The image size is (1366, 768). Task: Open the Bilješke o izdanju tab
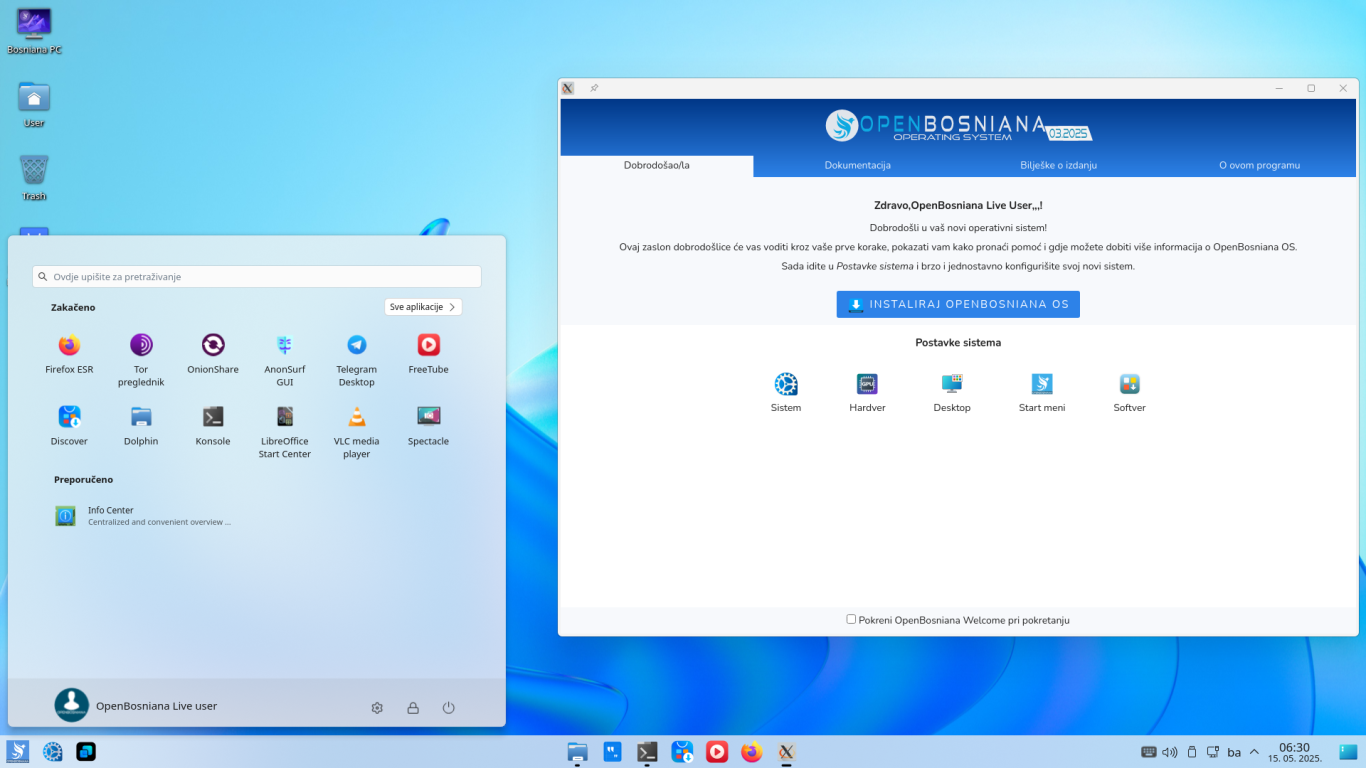tap(1059, 165)
